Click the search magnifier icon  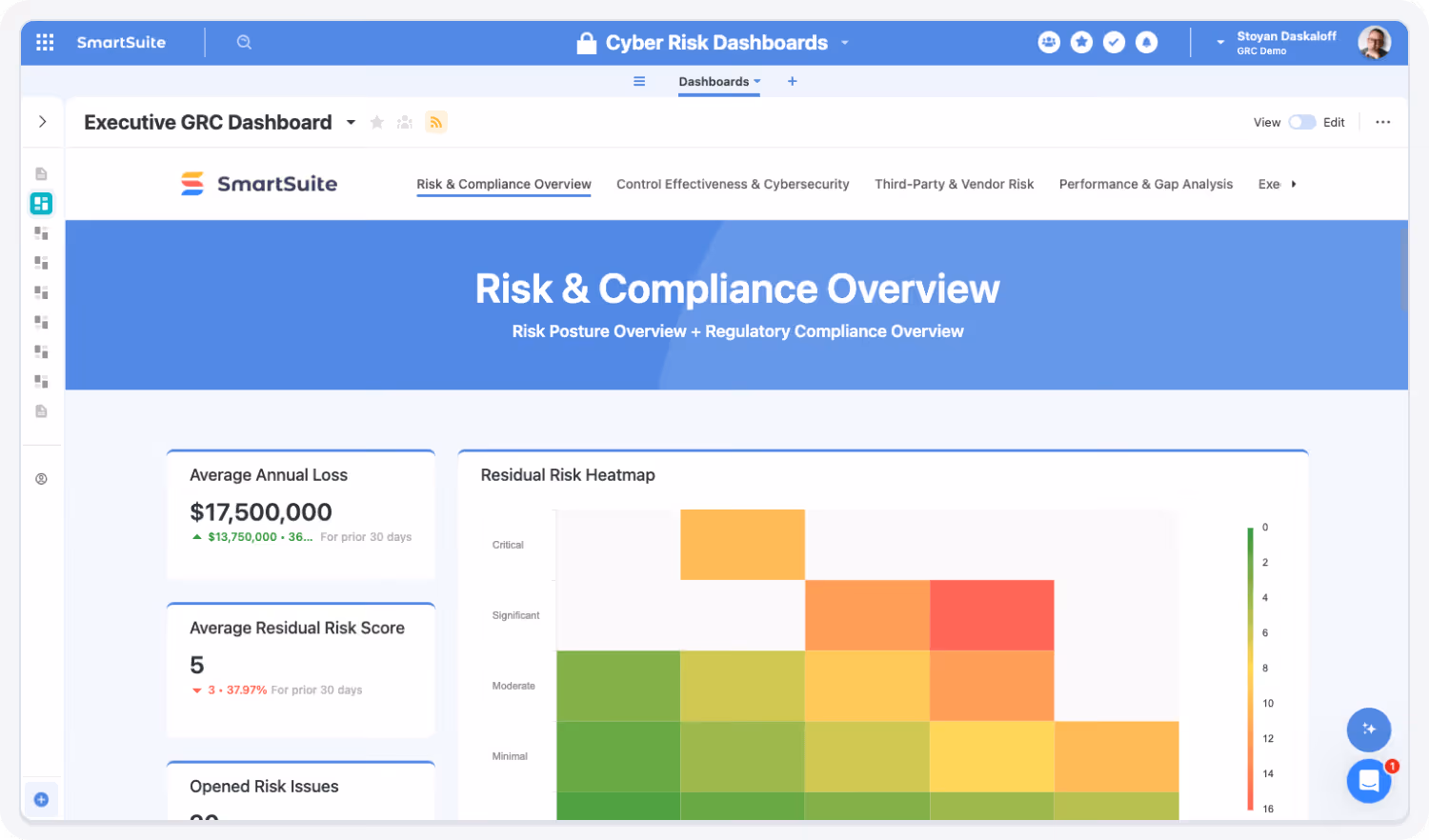[244, 42]
